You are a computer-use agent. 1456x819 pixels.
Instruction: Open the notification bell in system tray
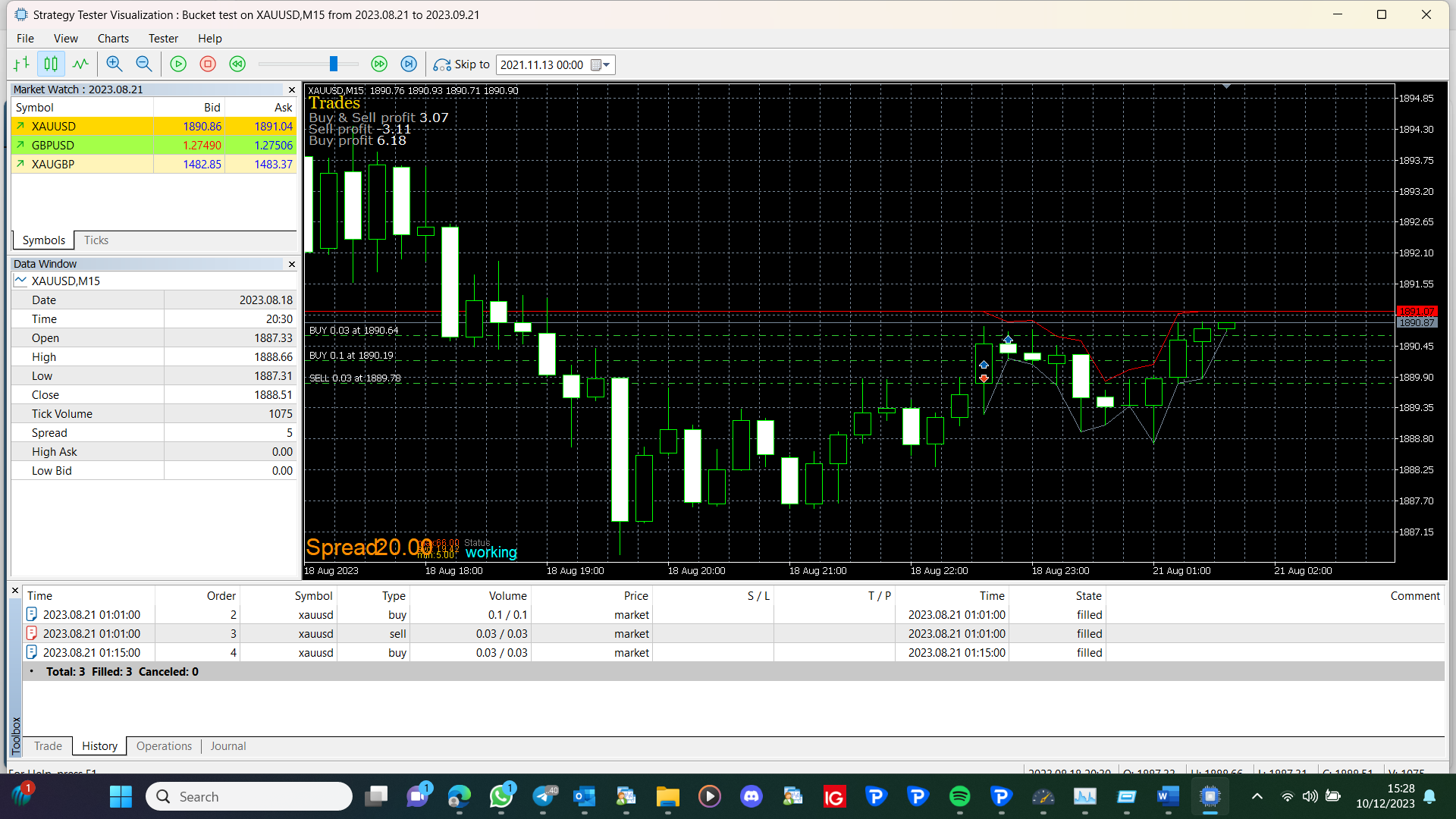click(x=1429, y=796)
